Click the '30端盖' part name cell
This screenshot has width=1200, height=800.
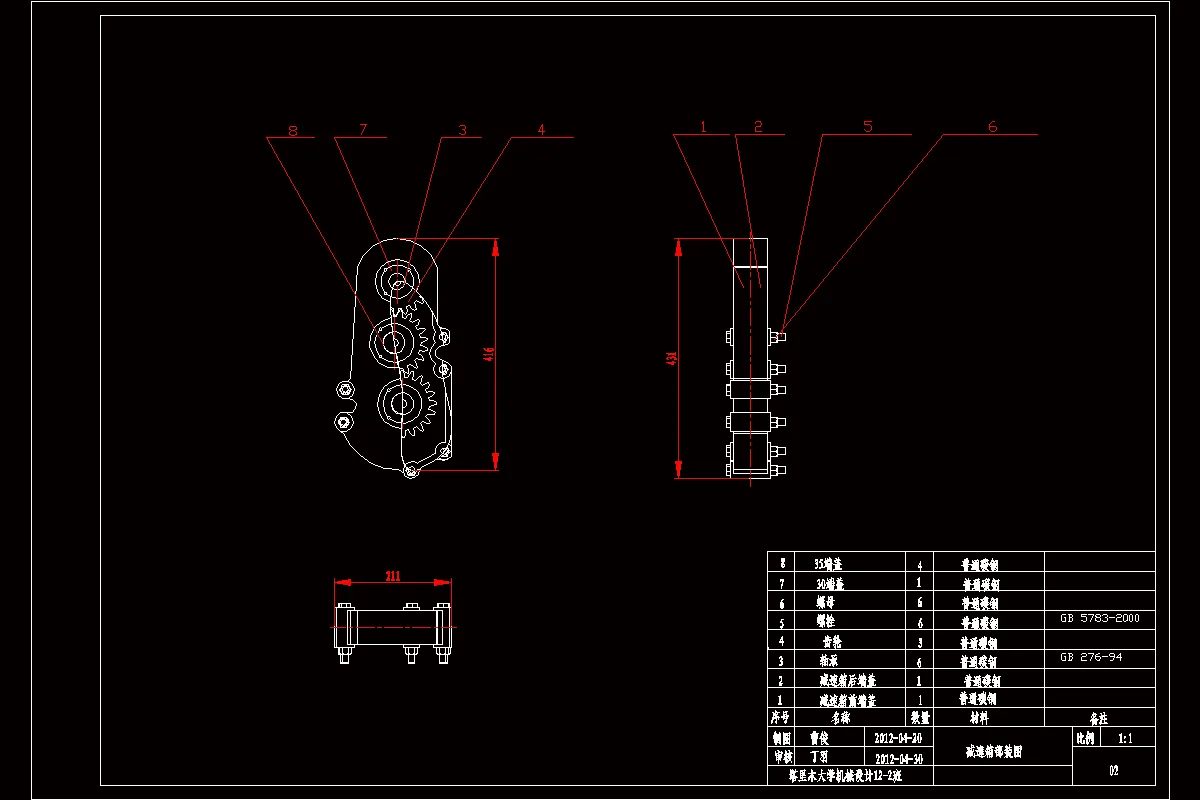pyautogui.click(x=829, y=582)
